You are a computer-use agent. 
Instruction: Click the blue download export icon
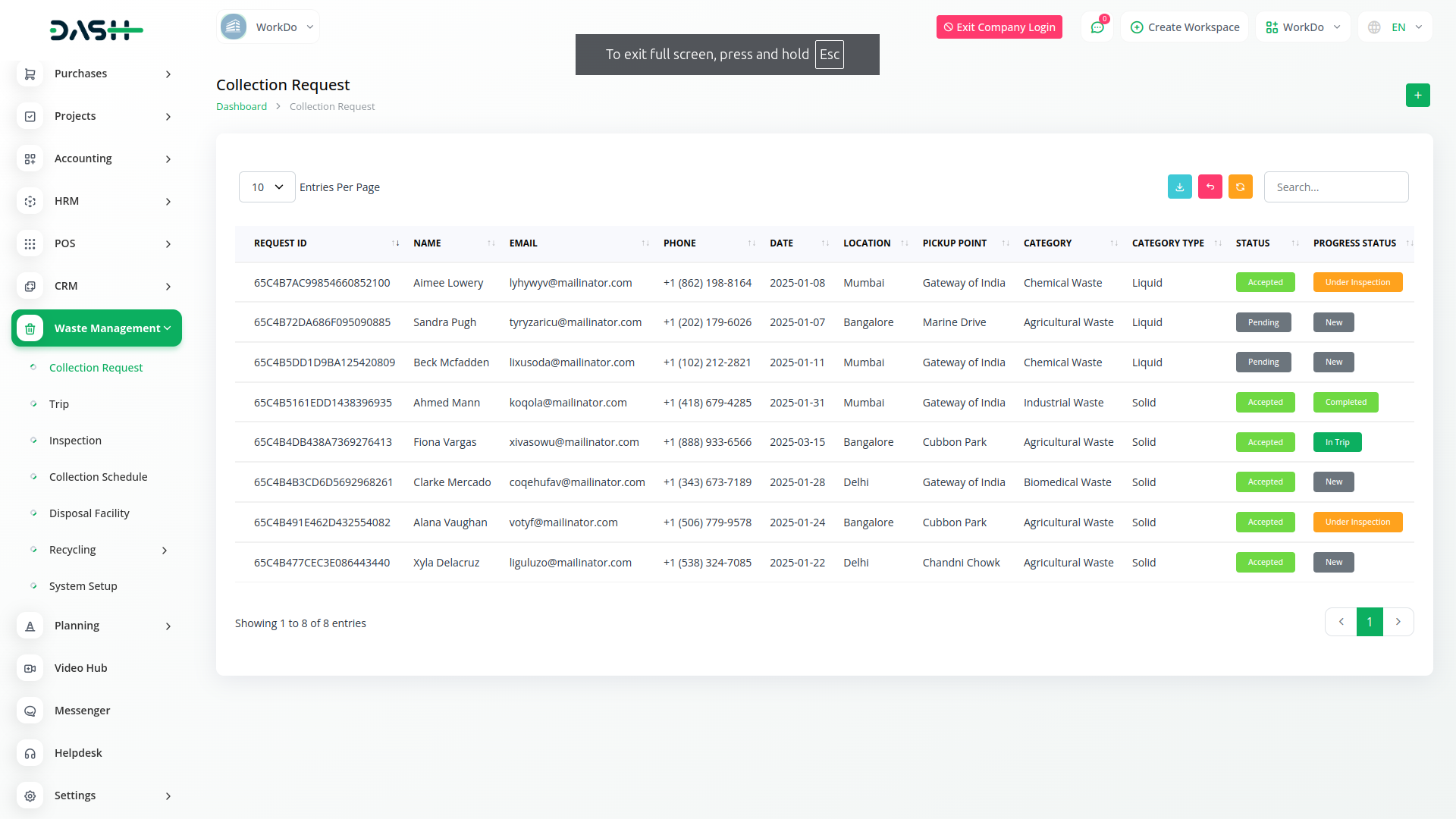tap(1179, 187)
